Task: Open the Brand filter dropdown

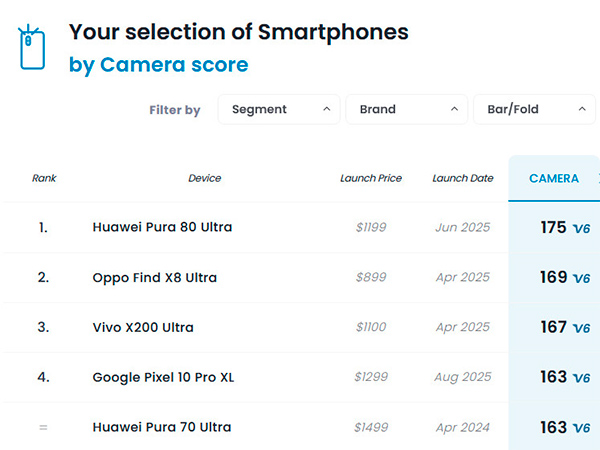Action: pos(407,109)
